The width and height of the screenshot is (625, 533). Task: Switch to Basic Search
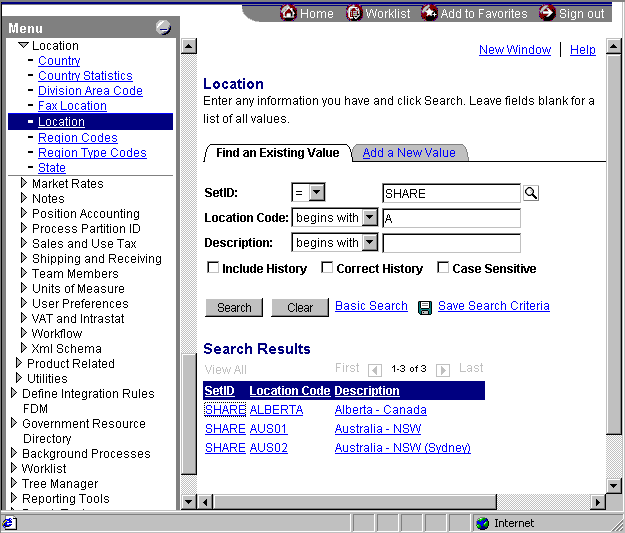click(371, 306)
